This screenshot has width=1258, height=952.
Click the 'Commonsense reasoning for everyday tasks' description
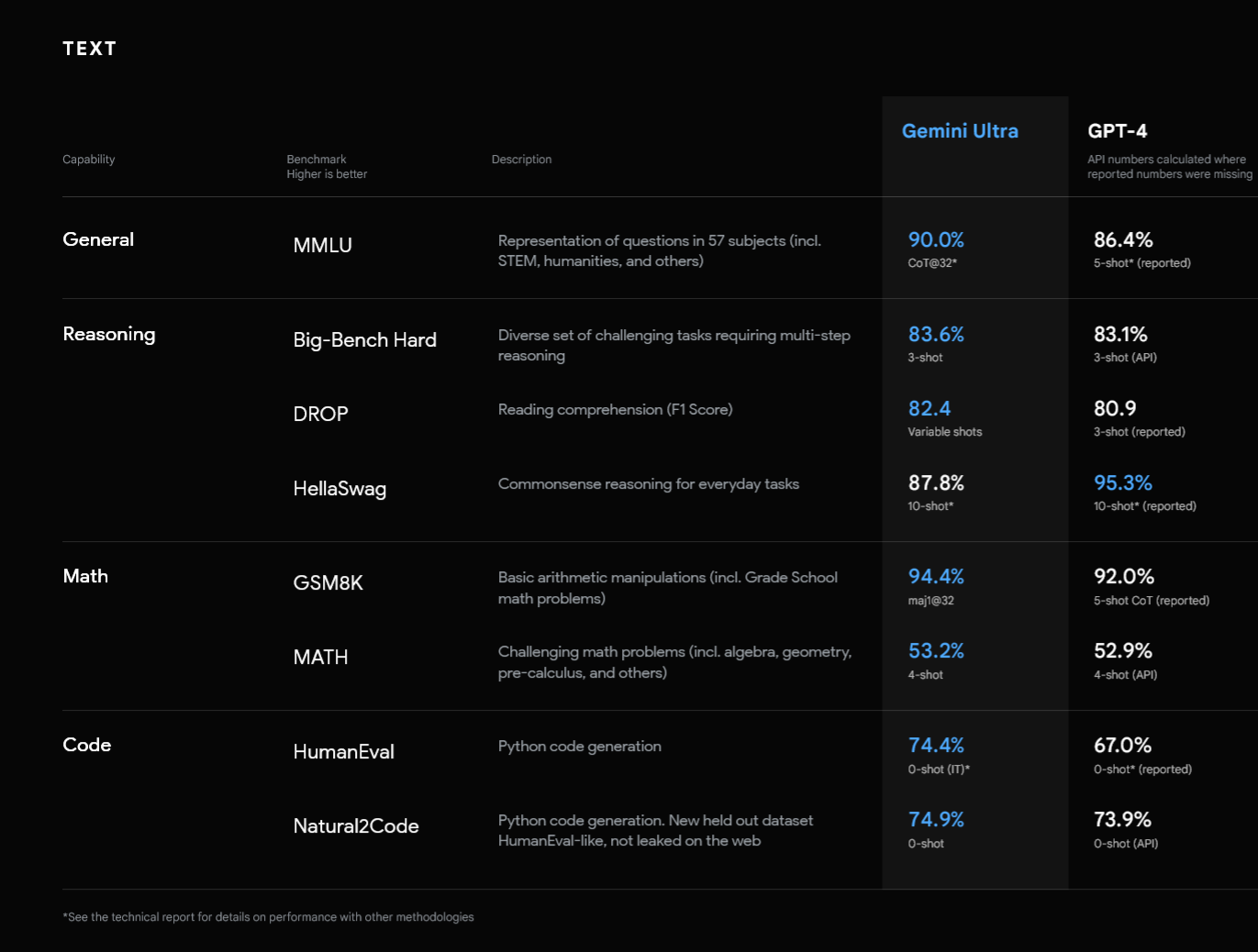pyautogui.click(x=648, y=484)
